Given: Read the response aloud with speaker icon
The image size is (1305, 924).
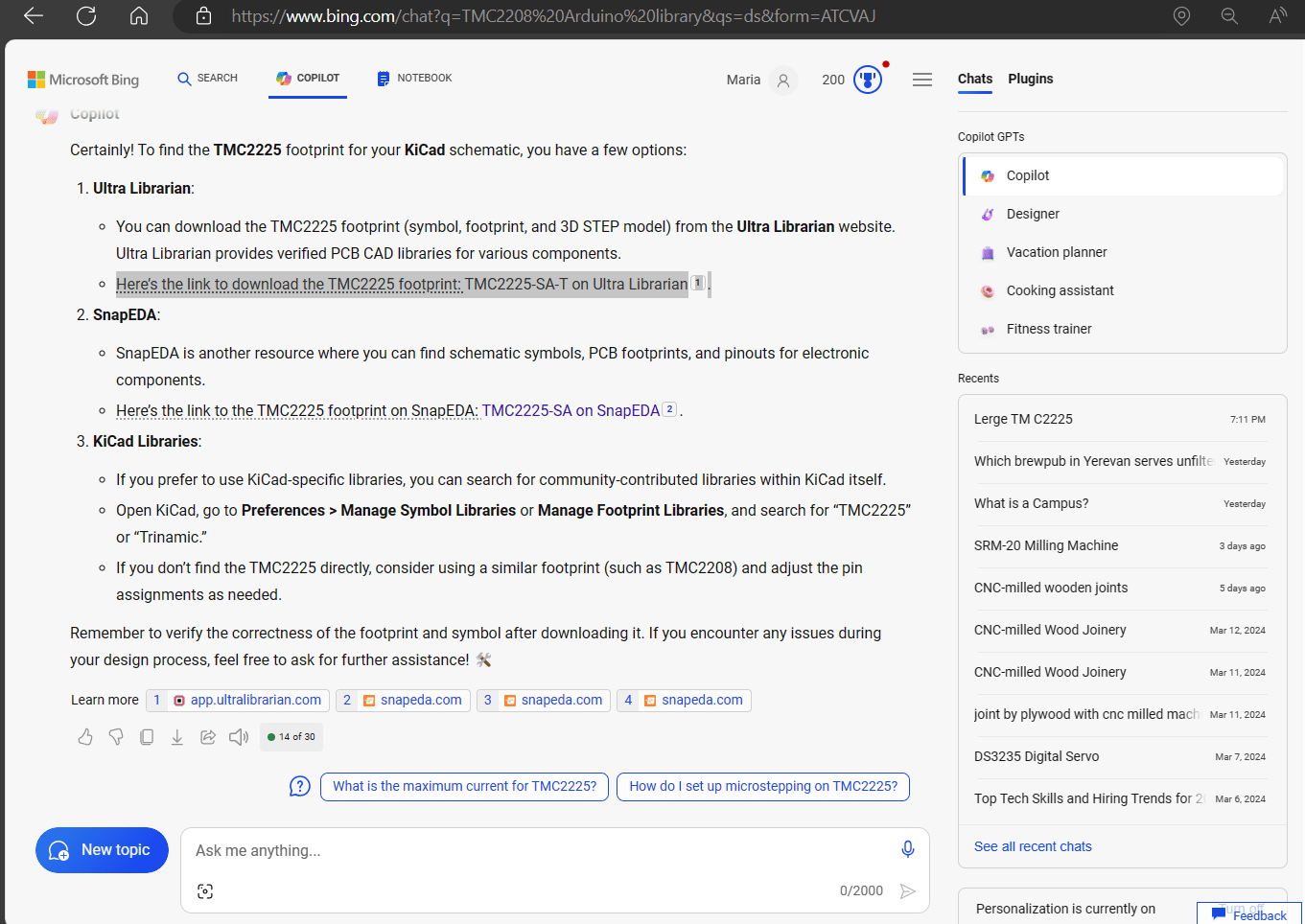Looking at the screenshot, I should (239, 737).
